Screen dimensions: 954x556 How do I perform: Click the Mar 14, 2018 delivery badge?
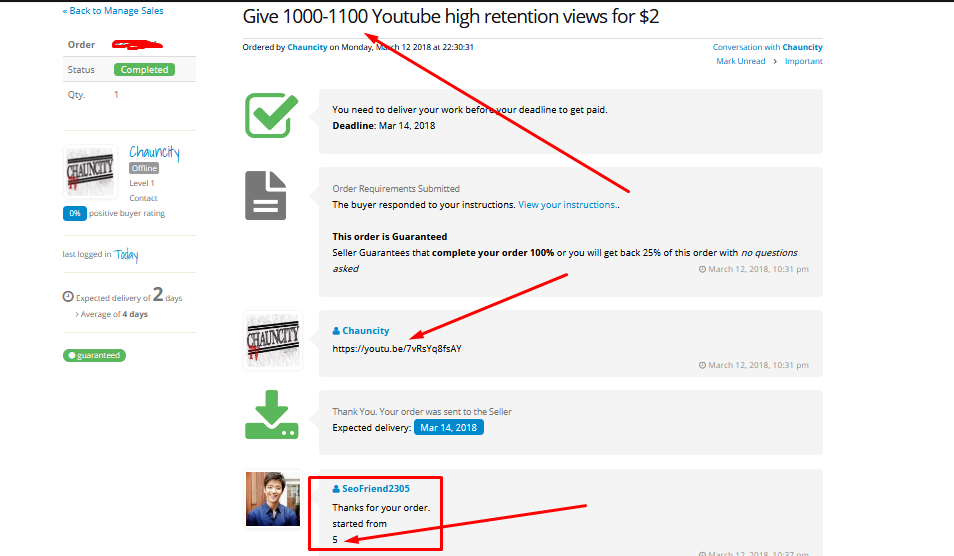(x=448, y=428)
